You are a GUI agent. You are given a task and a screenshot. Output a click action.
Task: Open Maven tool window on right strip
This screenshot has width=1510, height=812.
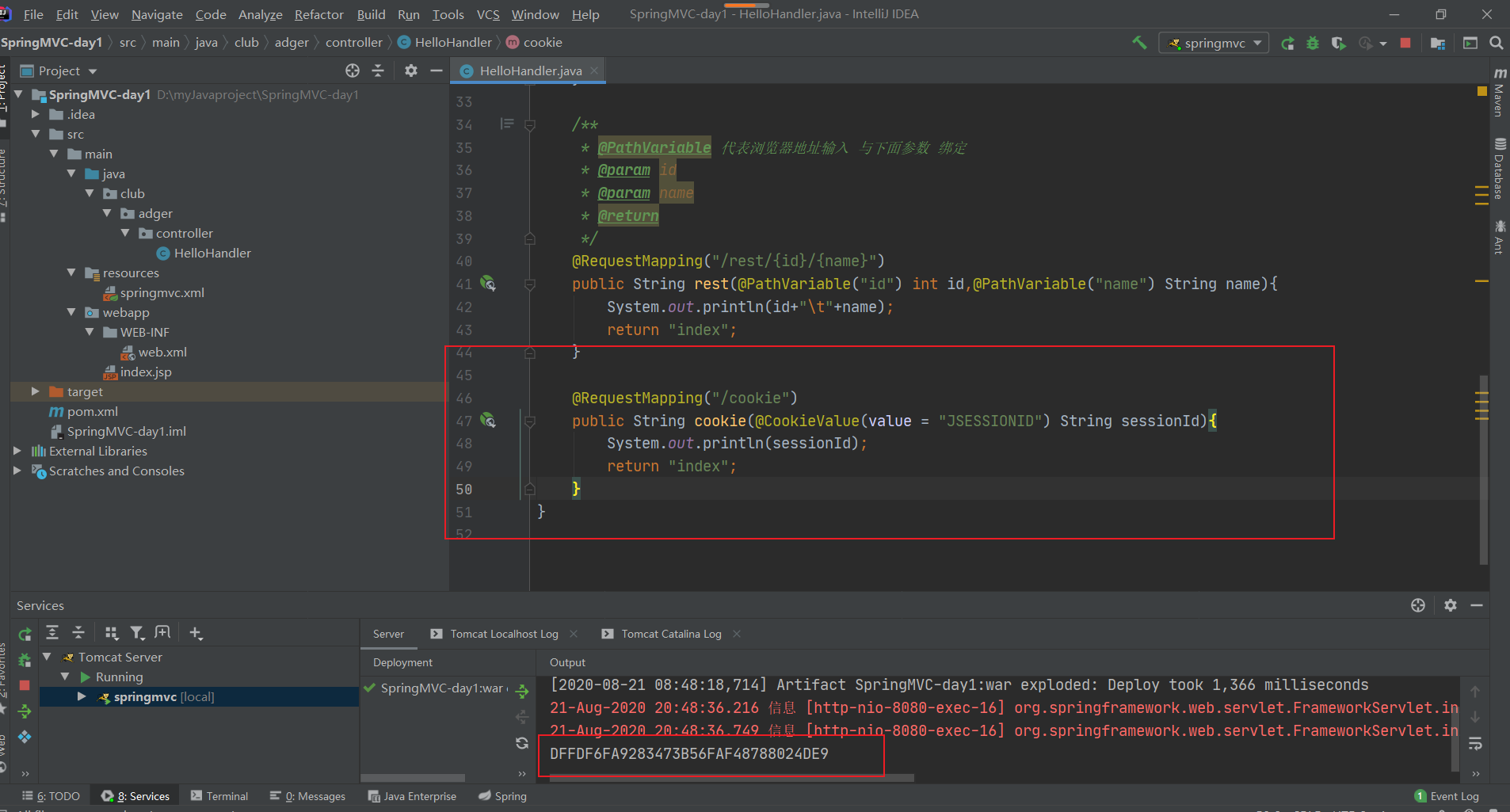[x=1499, y=93]
